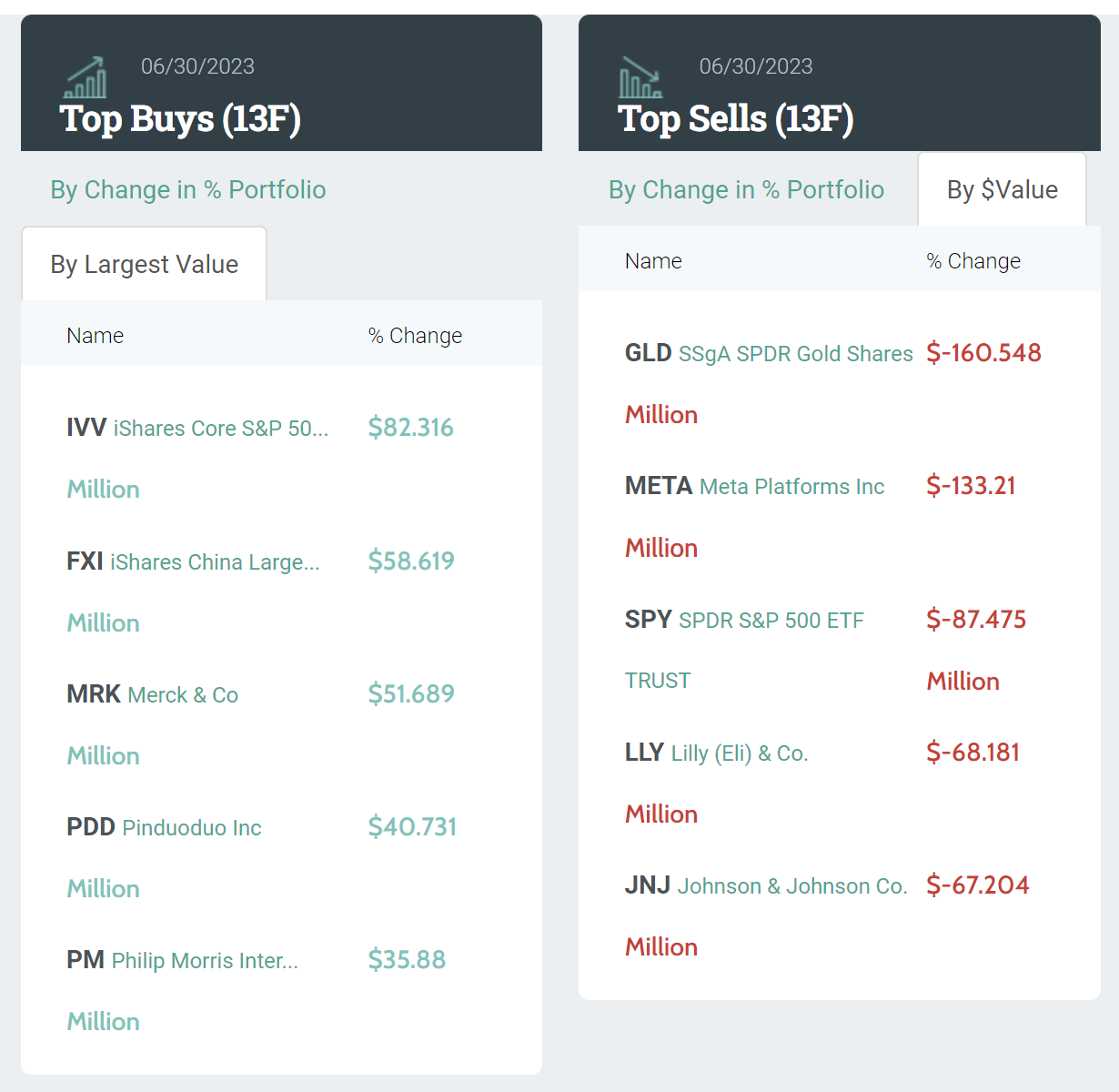The width and height of the screenshot is (1119, 1092).
Task: Open the LLY Lilly (Eli) & Co. link
Action: point(716,753)
